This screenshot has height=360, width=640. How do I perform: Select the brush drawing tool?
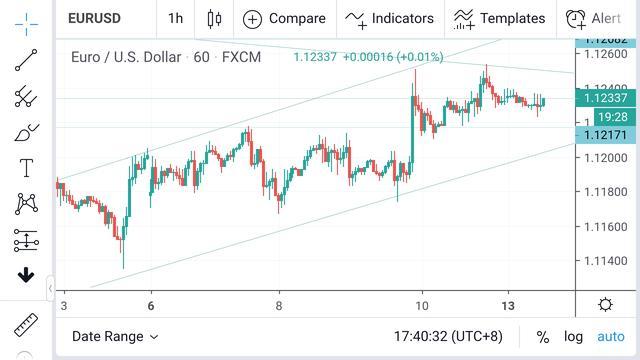coord(27,132)
